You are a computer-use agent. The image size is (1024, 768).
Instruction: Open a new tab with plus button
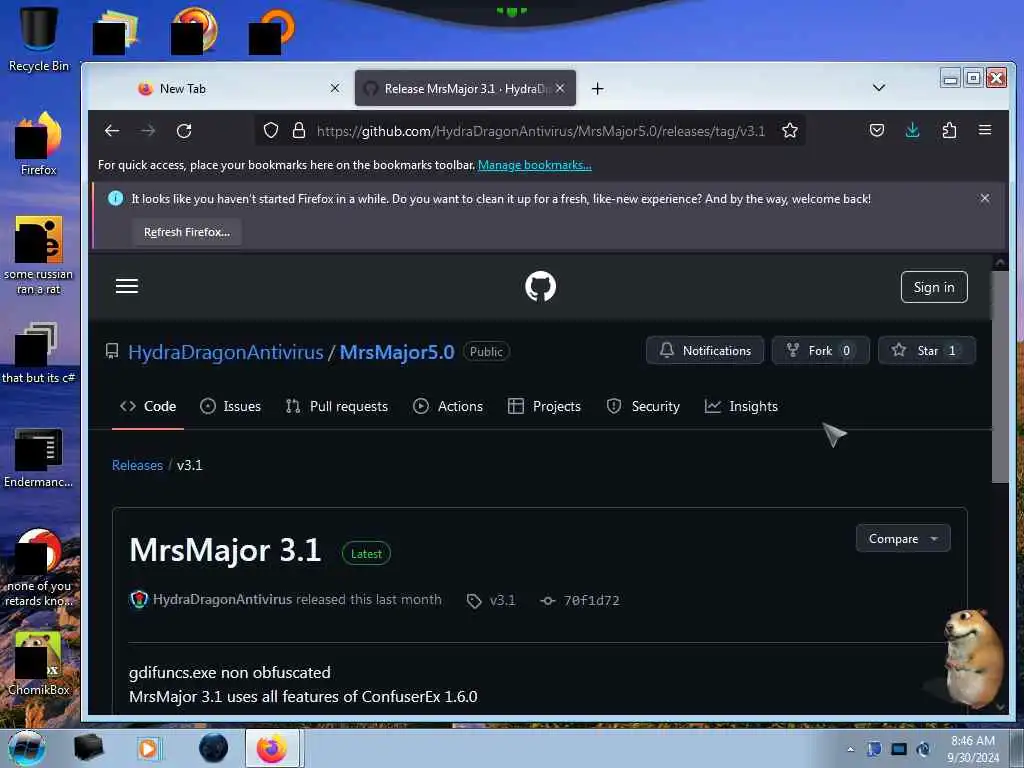tap(598, 88)
